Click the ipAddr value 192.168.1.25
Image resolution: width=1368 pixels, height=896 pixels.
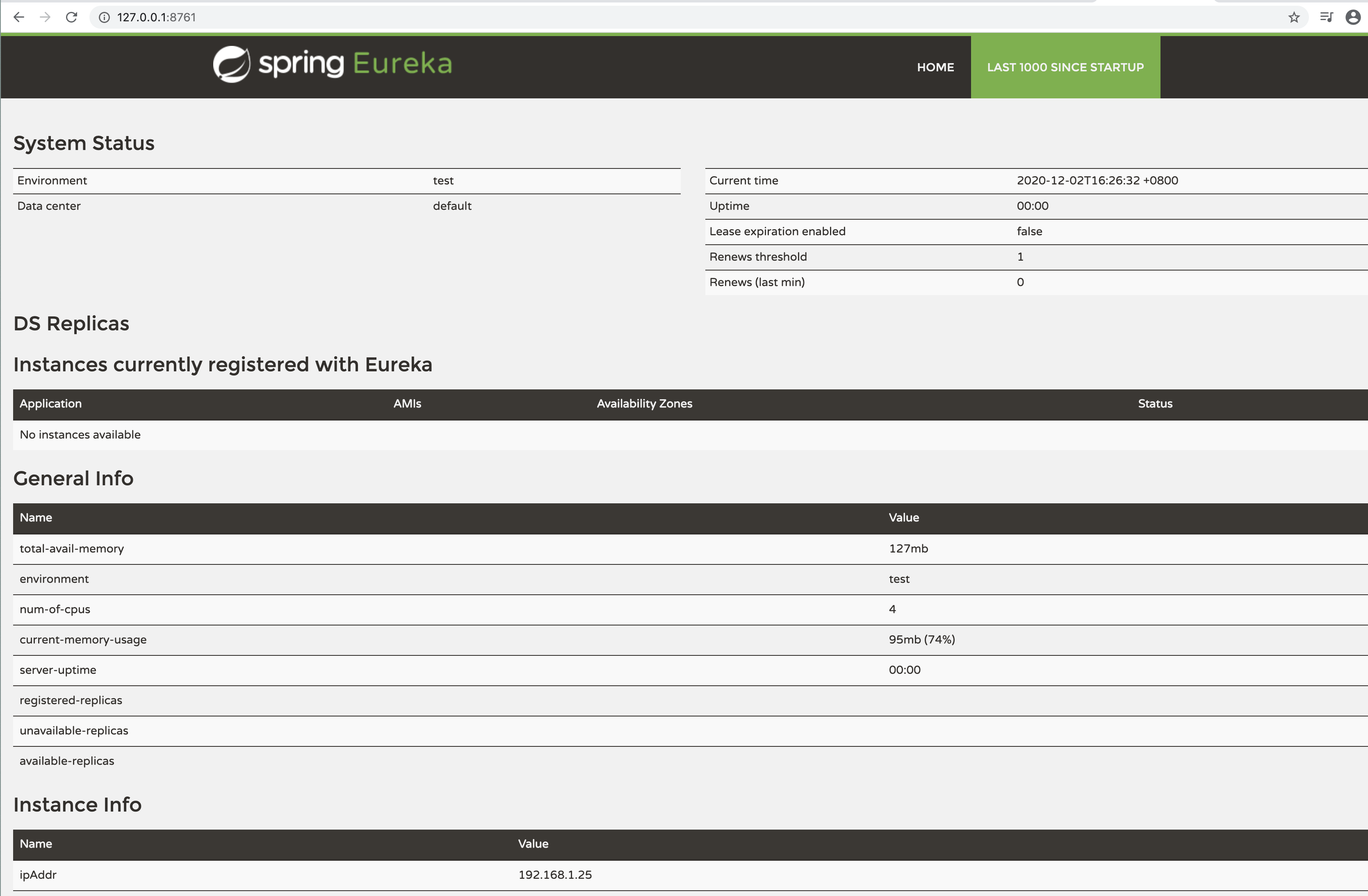click(x=555, y=875)
